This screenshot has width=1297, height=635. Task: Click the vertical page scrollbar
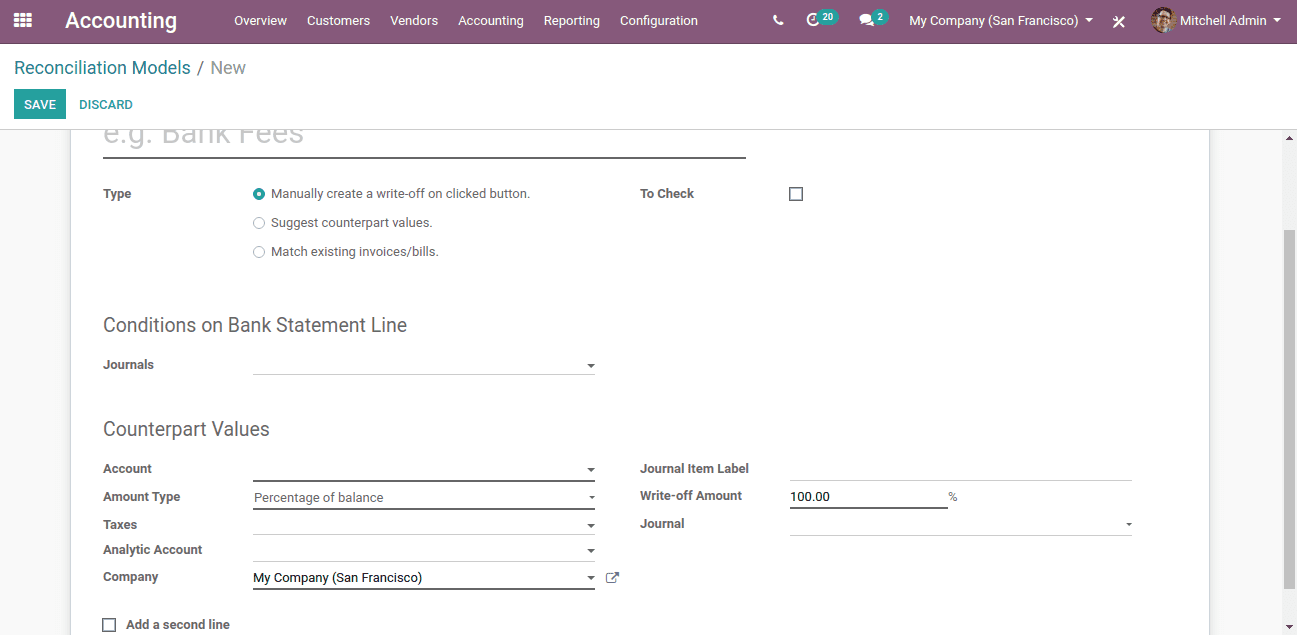coord(1289,408)
